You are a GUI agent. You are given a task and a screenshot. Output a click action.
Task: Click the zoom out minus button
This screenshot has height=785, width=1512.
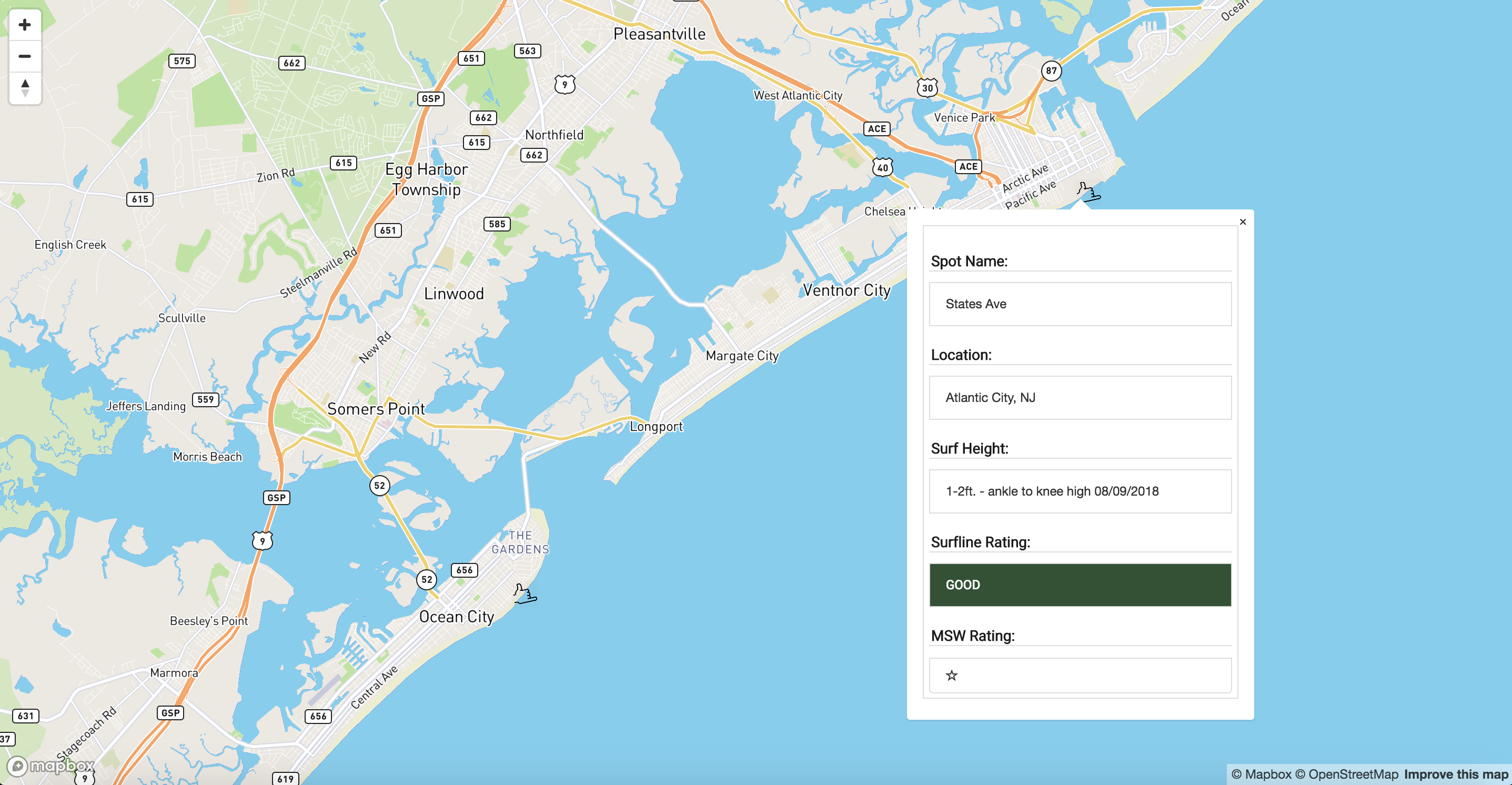25,56
